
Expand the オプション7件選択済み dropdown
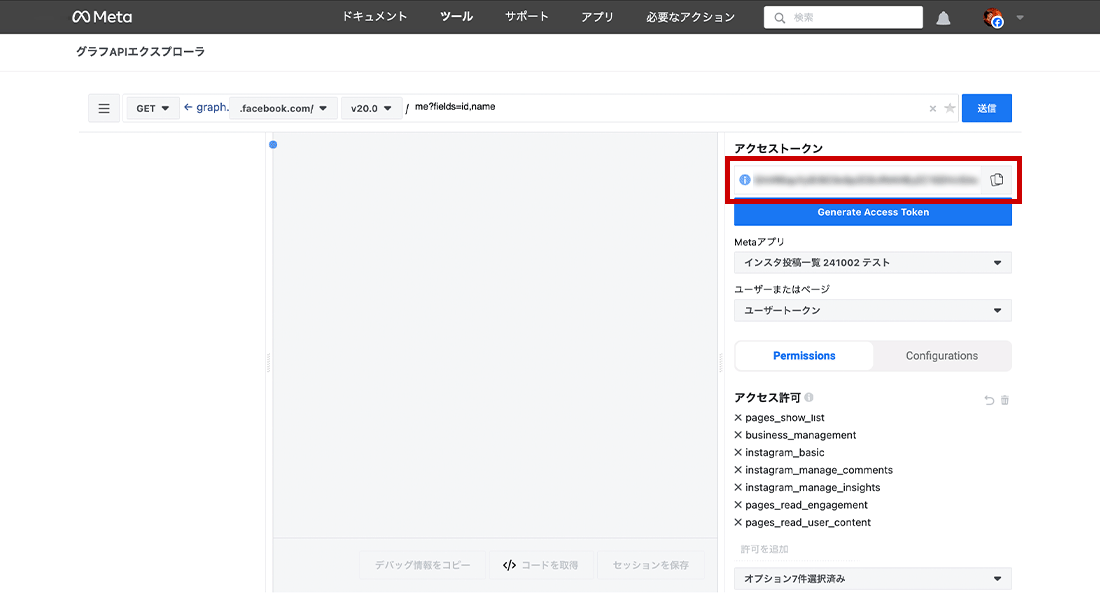[x=873, y=579]
